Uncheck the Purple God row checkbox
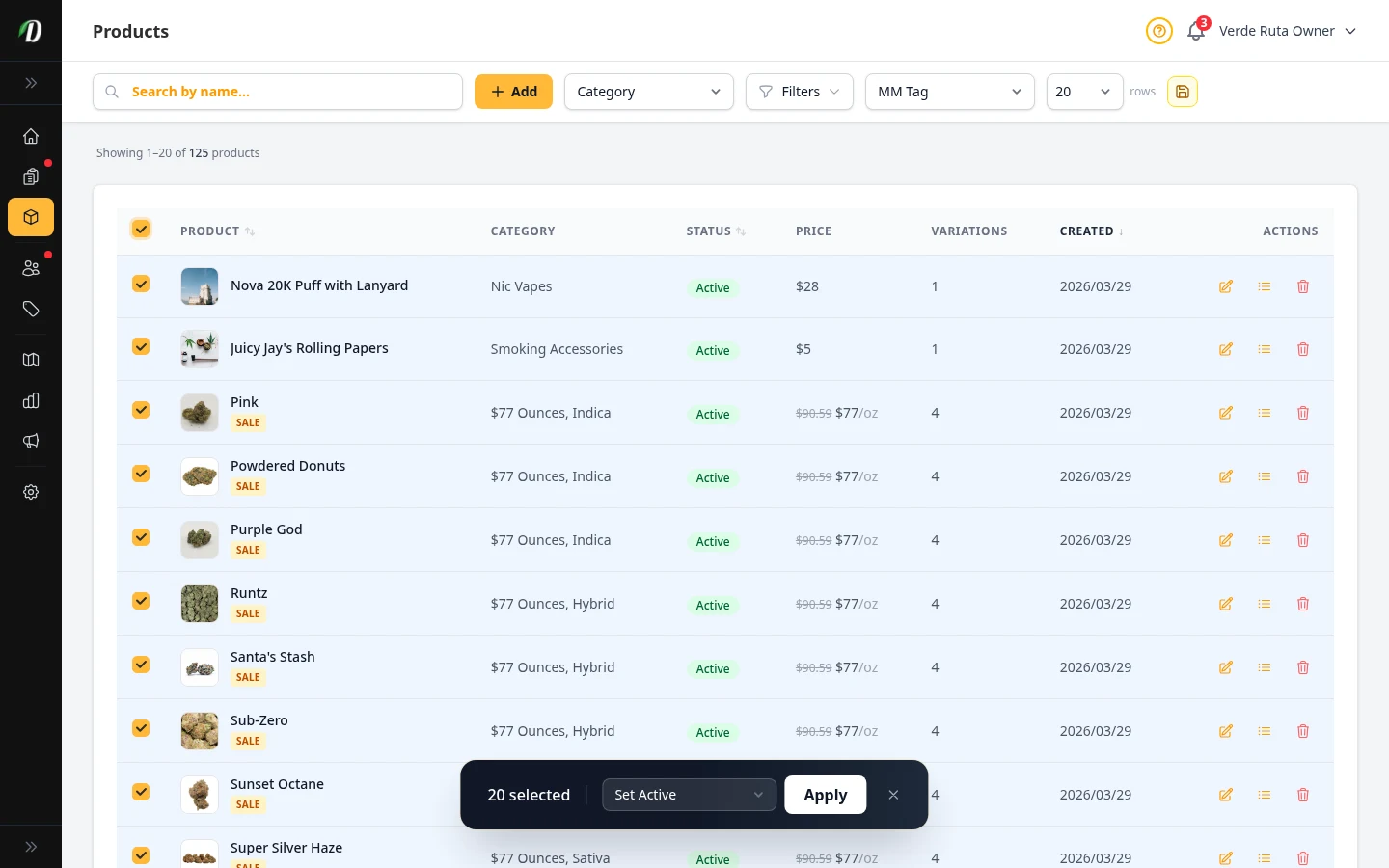The width and height of the screenshot is (1389, 868). [141, 537]
